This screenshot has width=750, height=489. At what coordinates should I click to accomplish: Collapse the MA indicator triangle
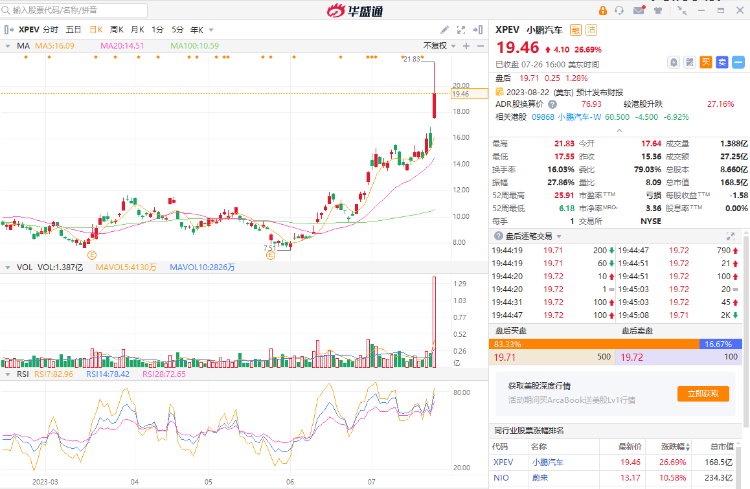point(8,46)
